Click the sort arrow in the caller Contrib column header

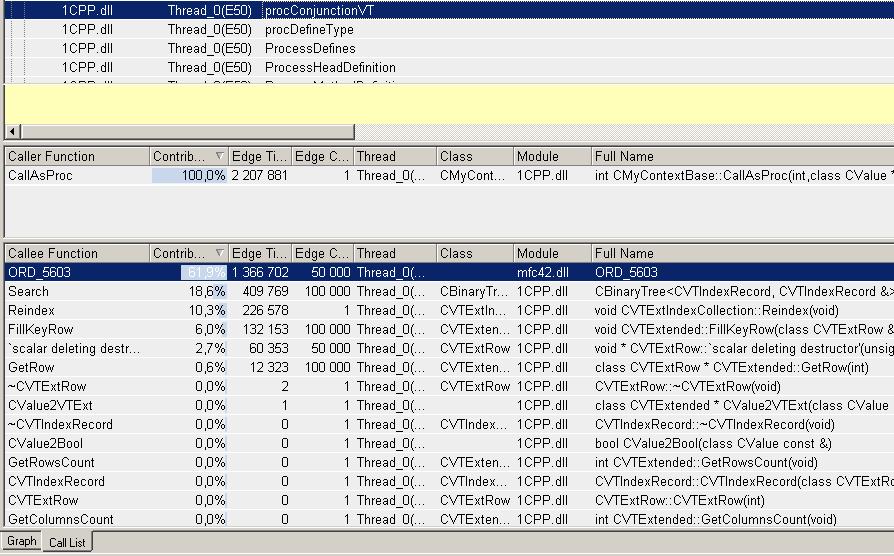coord(220,157)
